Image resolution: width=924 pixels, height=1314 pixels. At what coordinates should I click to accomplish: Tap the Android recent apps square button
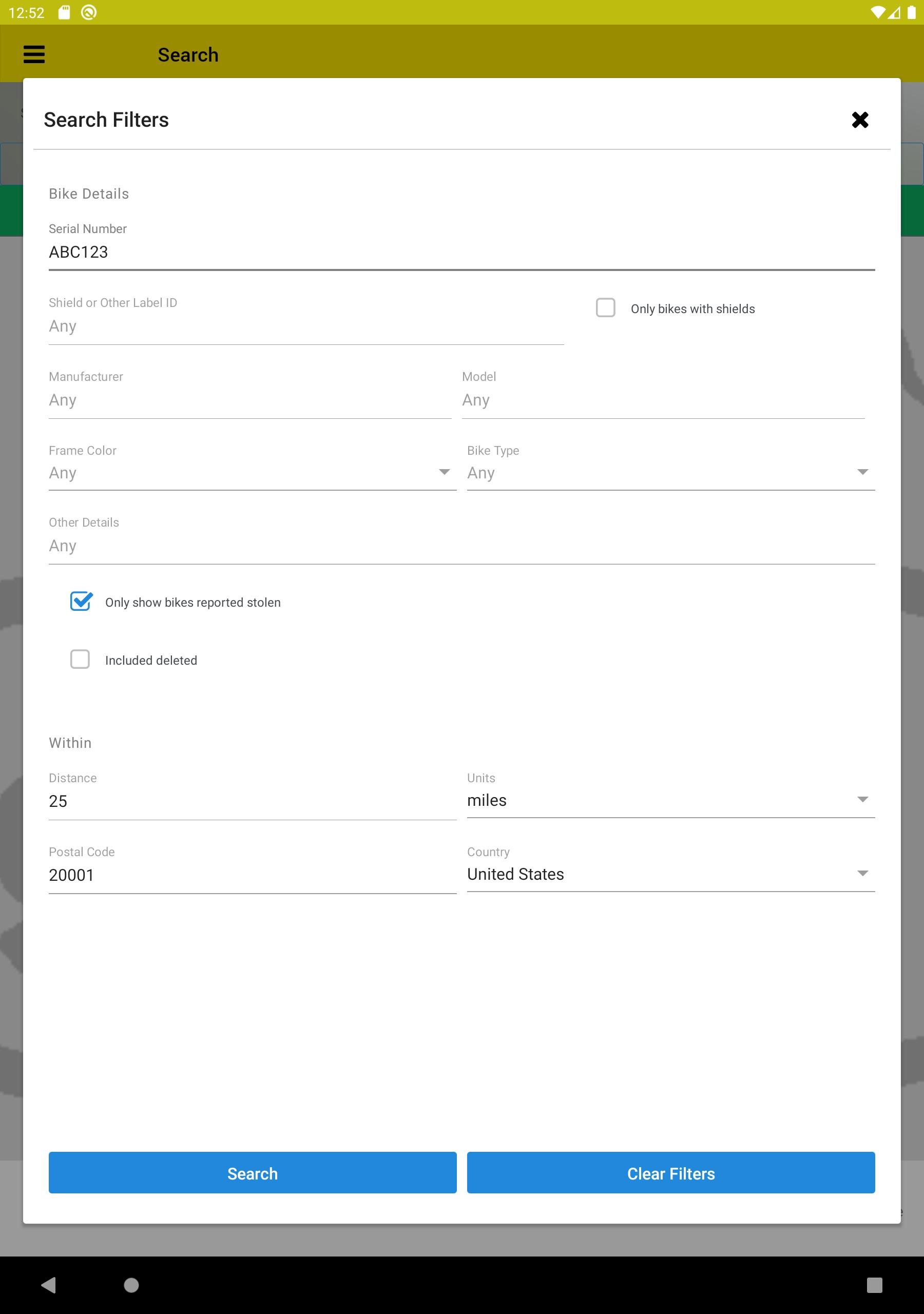coord(874,1285)
